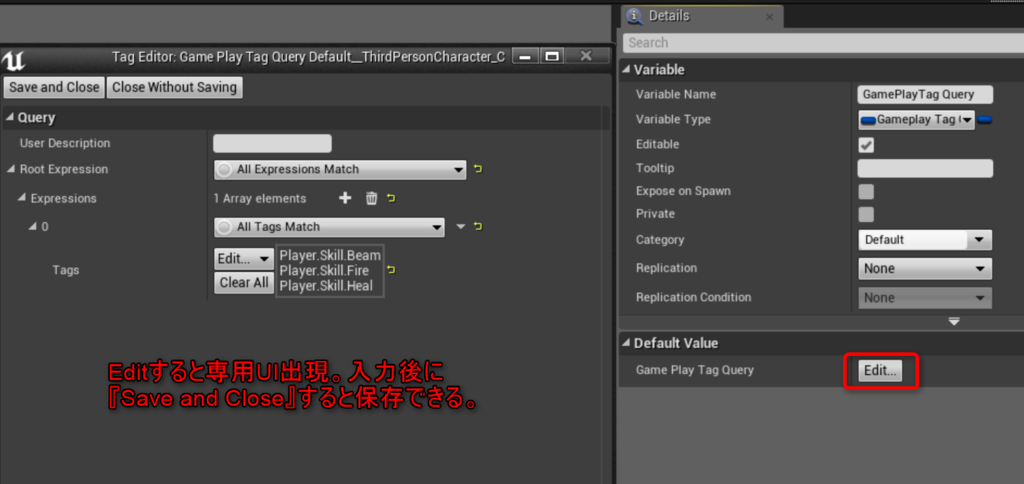Click Edit... for Game Play Tag Query
The width and height of the screenshot is (1024, 484).
880,371
